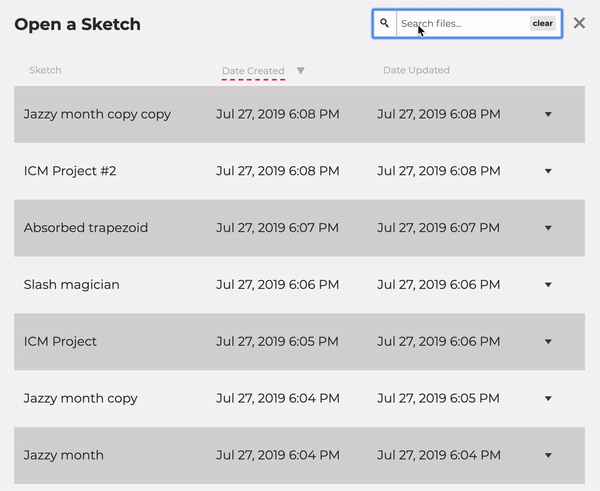Focus the Search files input field
This screenshot has width=600, height=491.
[x=463, y=23]
